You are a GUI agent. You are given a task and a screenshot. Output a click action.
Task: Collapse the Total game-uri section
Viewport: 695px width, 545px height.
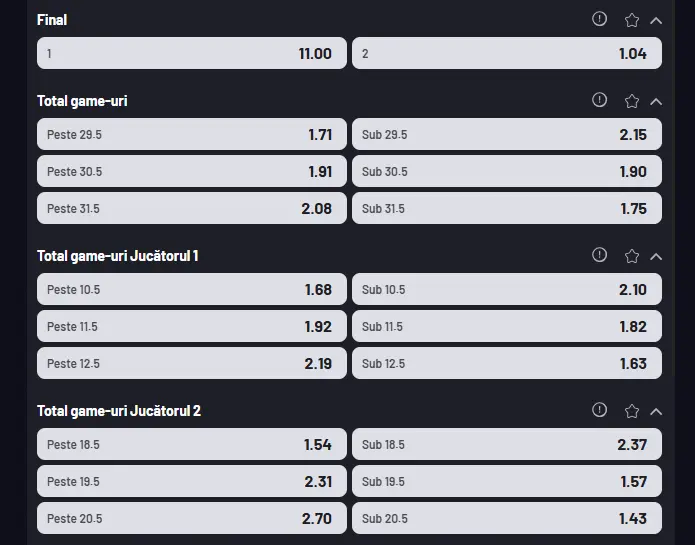click(656, 102)
